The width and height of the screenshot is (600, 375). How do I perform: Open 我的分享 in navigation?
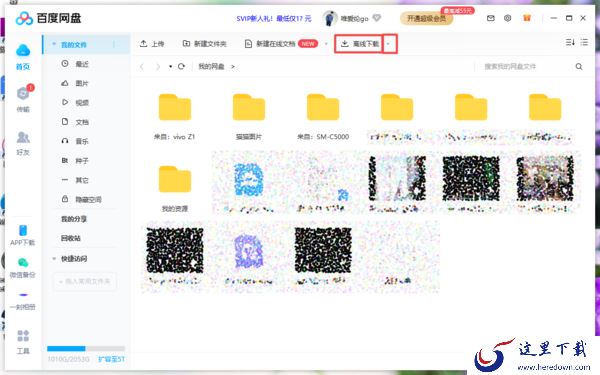(74, 219)
